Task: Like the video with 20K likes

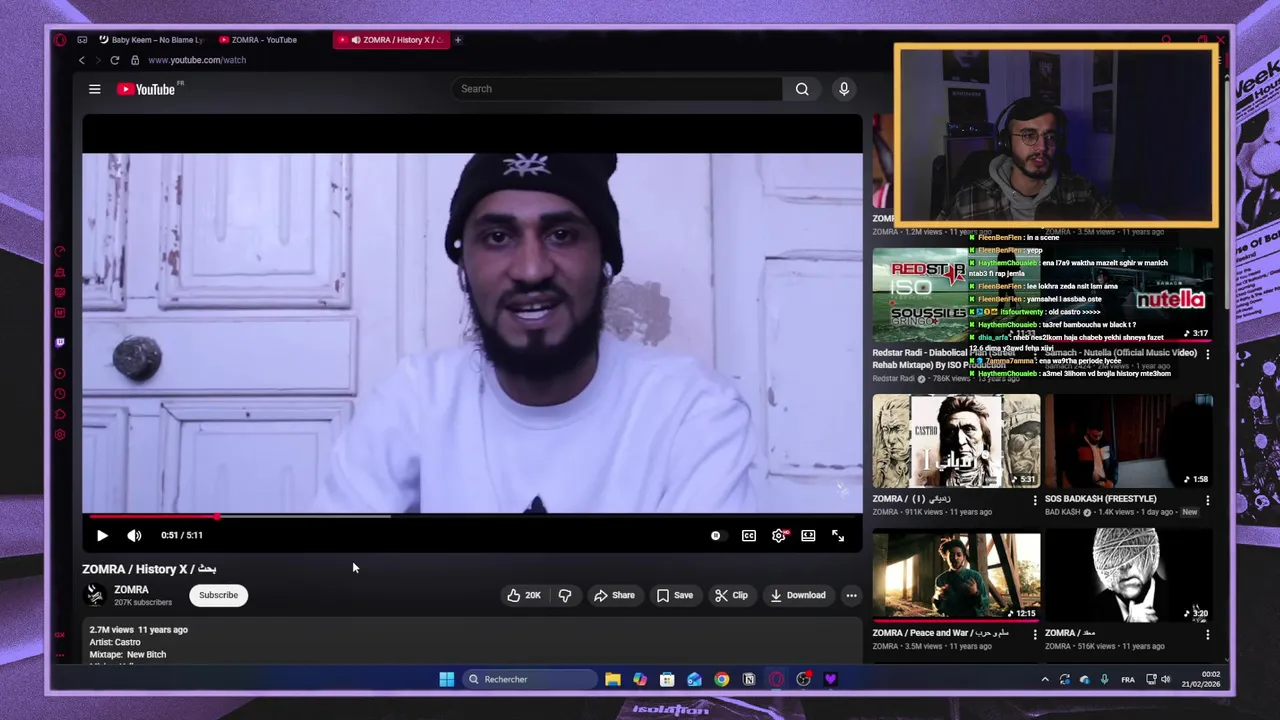Action: (524, 595)
